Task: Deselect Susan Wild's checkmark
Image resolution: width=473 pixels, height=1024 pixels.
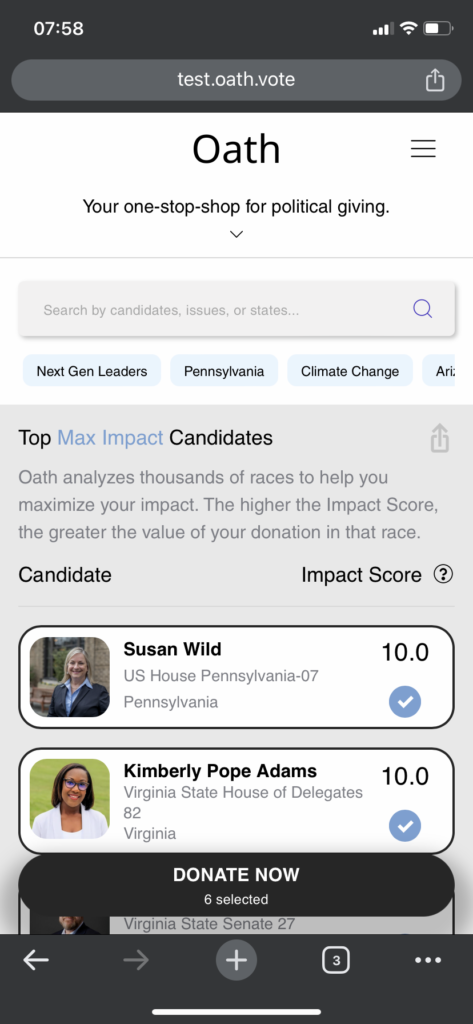Action: [x=405, y=702]
